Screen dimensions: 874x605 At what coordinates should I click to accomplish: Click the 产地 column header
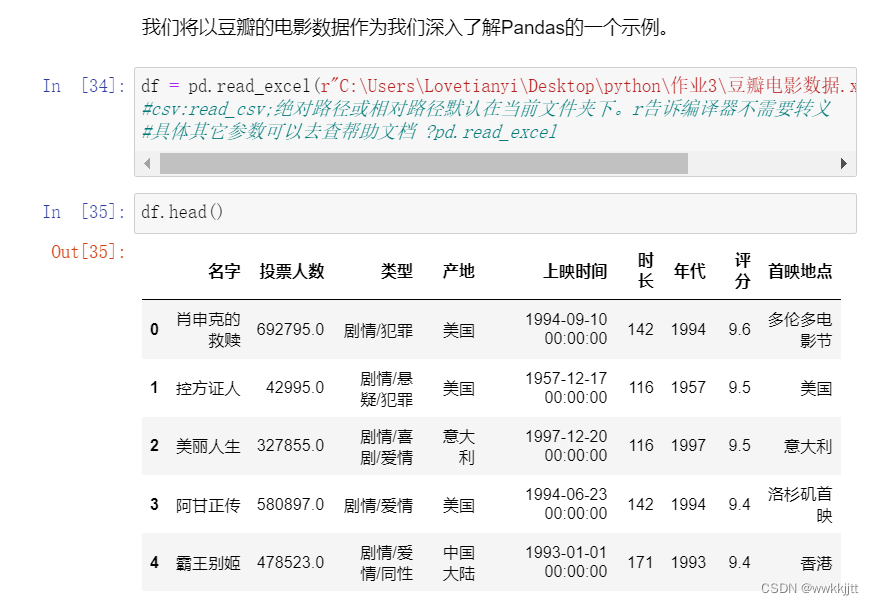[x=458, y=271]
